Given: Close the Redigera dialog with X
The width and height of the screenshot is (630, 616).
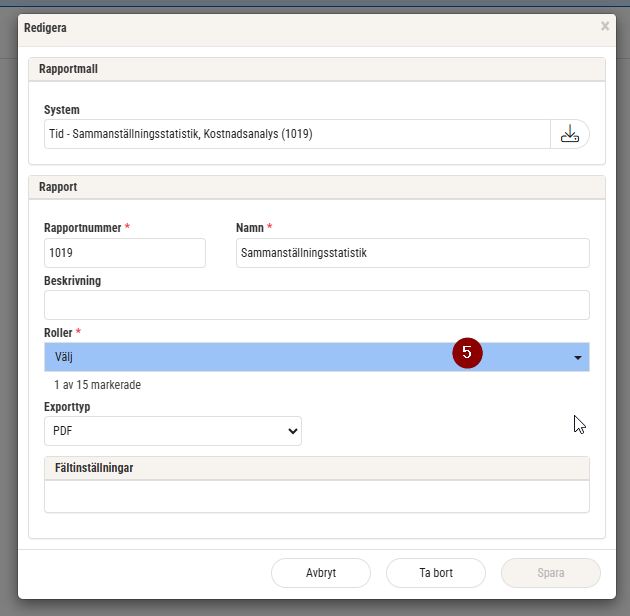Looking at the screenshot, I should (605, 27).
